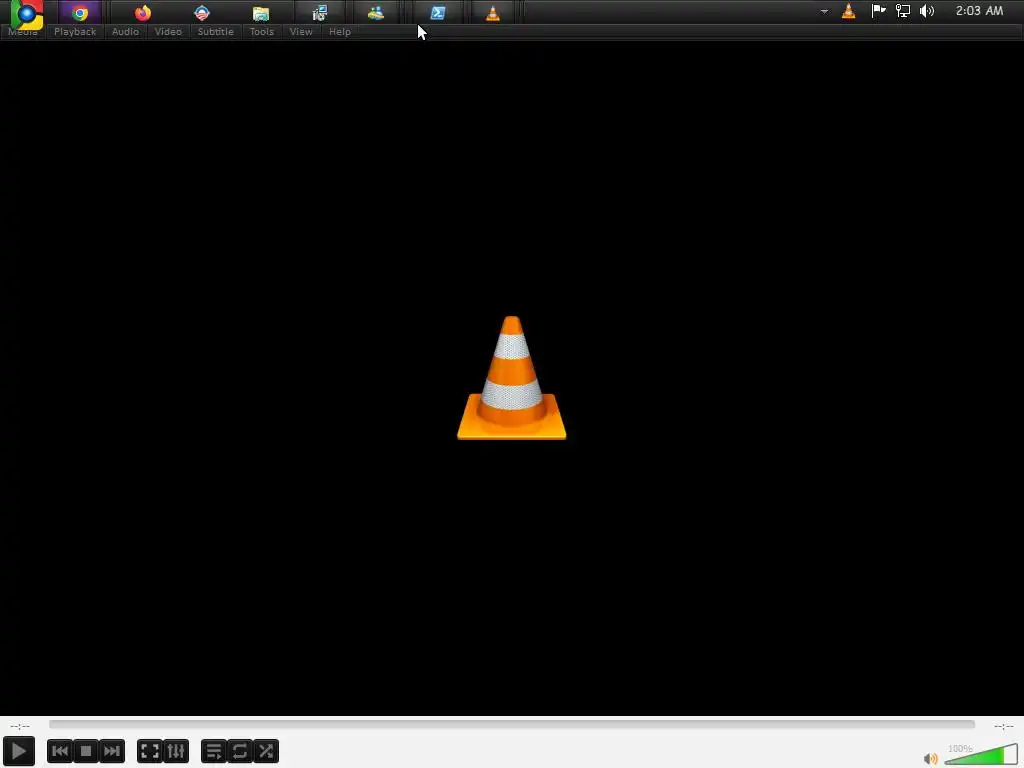This screenshot has width=1024, height=768.
Task: Toggle random shuffle playback
Action: pos(266,751)
